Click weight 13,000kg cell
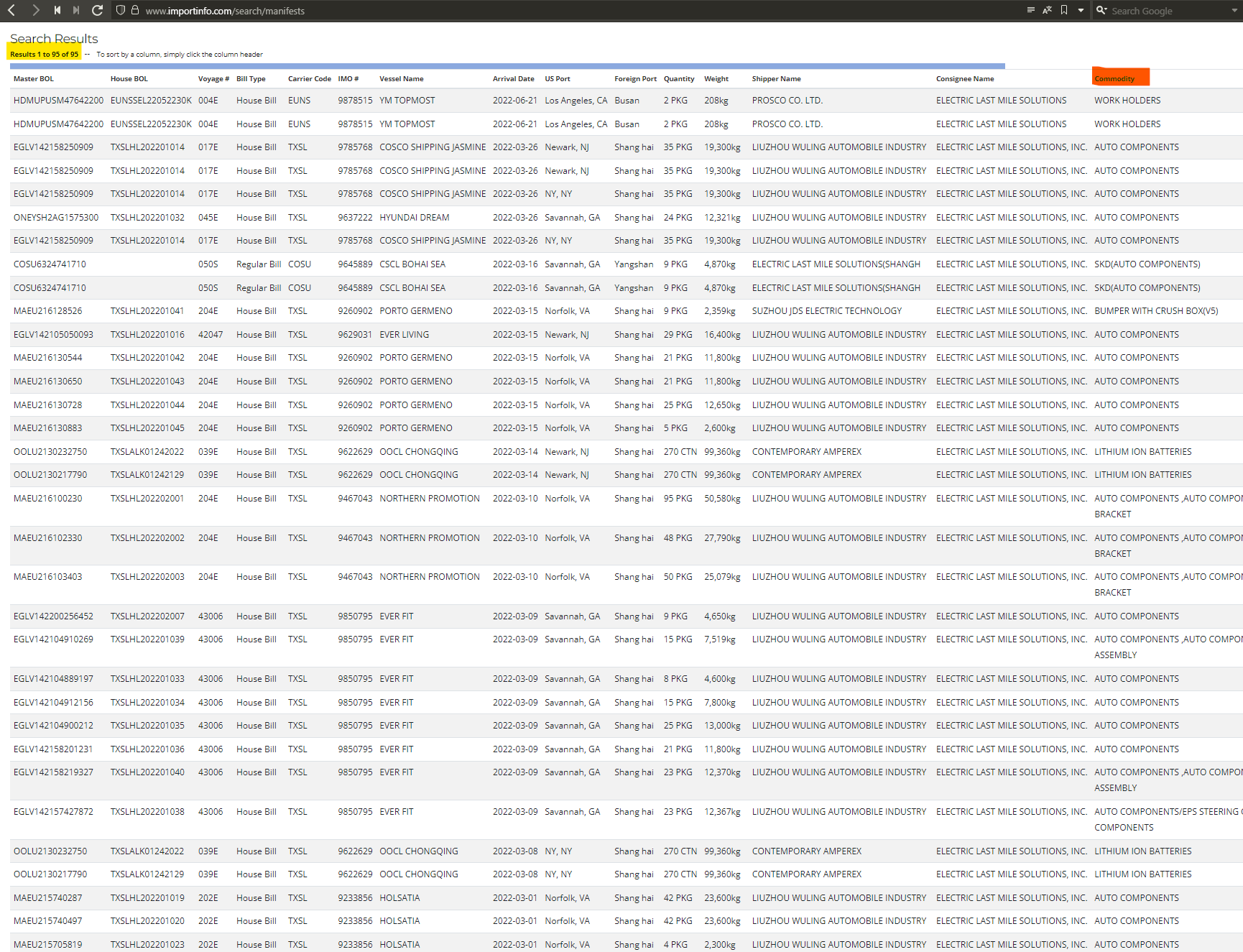The height and width of the screenshot is (952, 1243). (x=722, y=726)
